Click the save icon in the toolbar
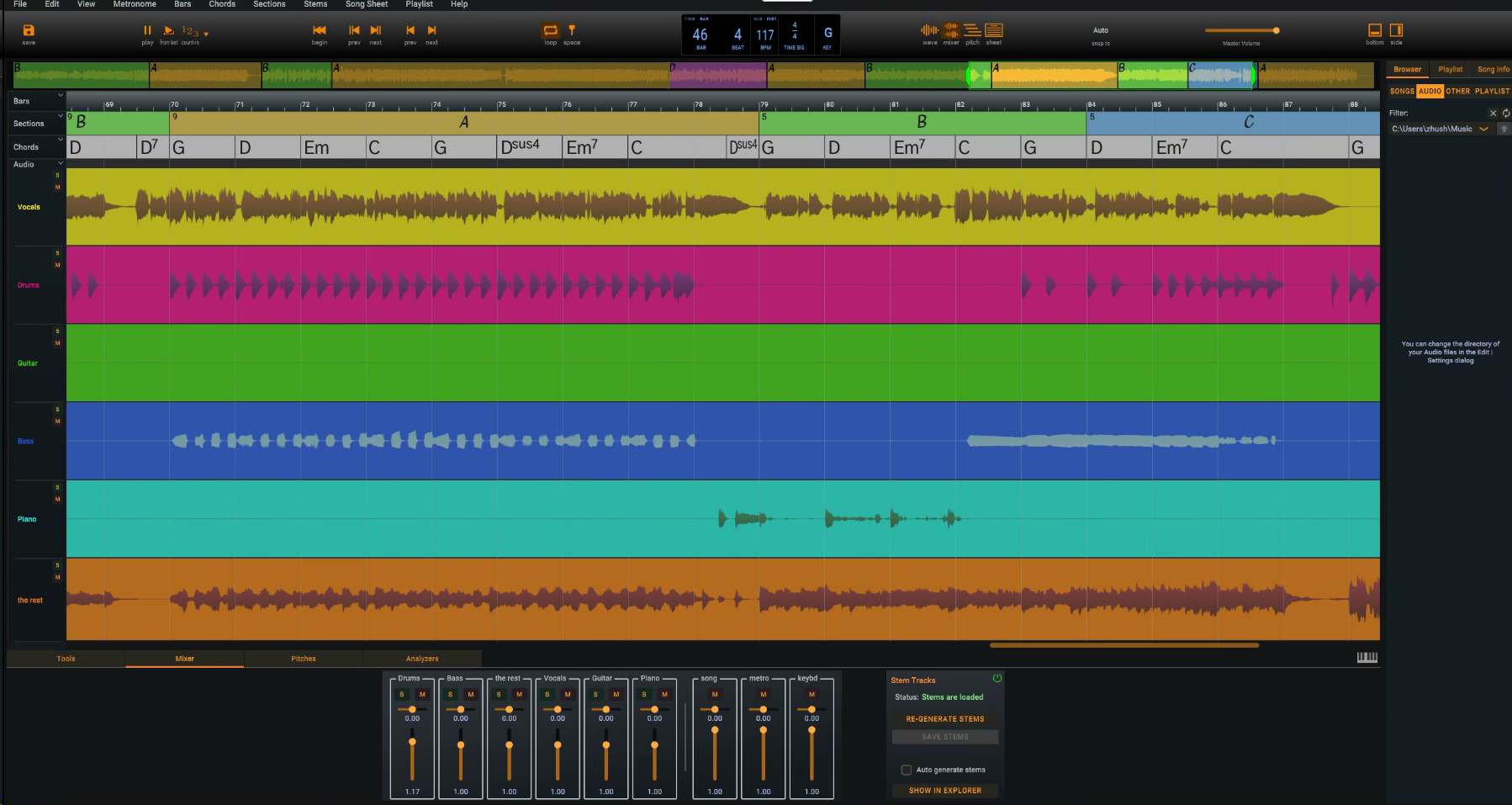Screen dimensions: 1512x805 29,30
